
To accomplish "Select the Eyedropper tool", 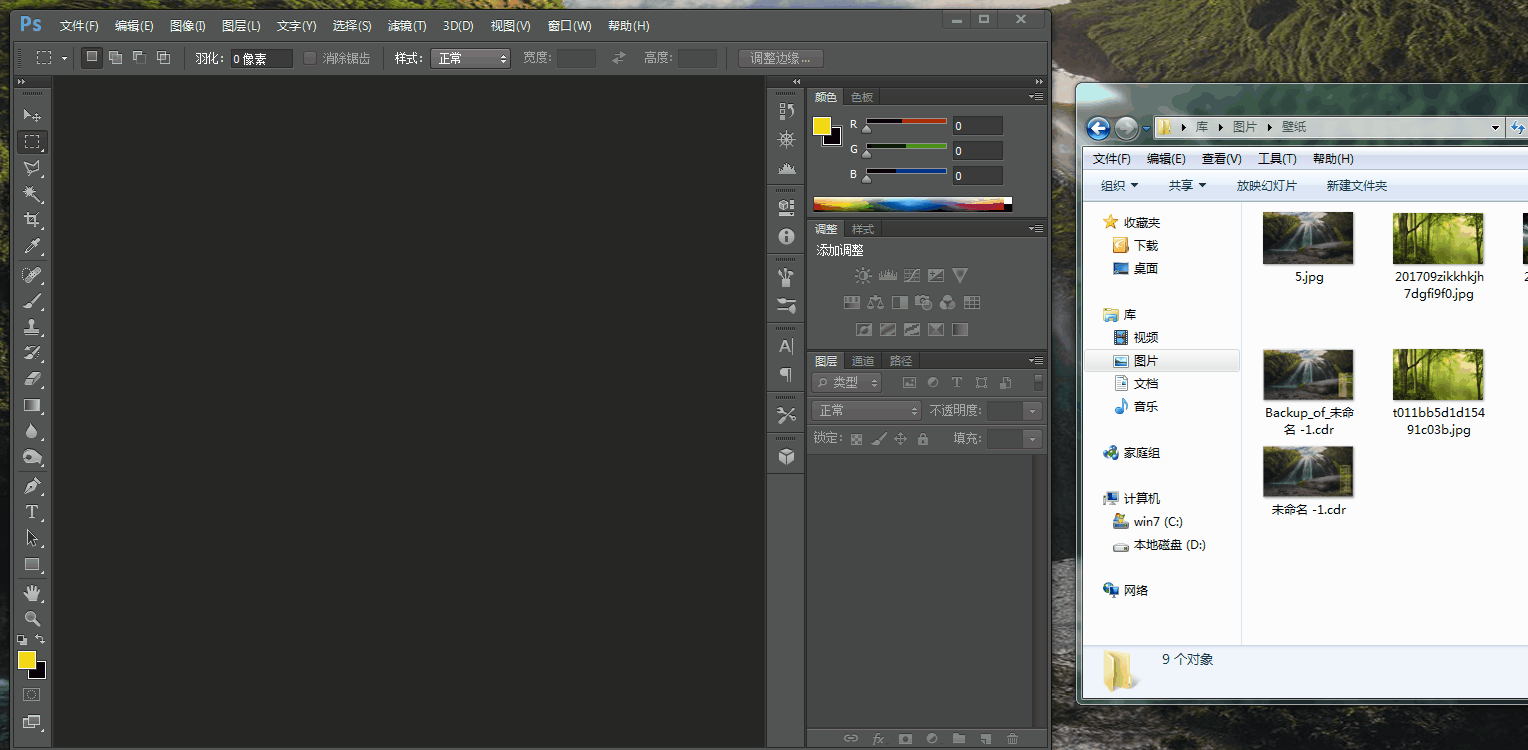I will click(x=32, y=247).
